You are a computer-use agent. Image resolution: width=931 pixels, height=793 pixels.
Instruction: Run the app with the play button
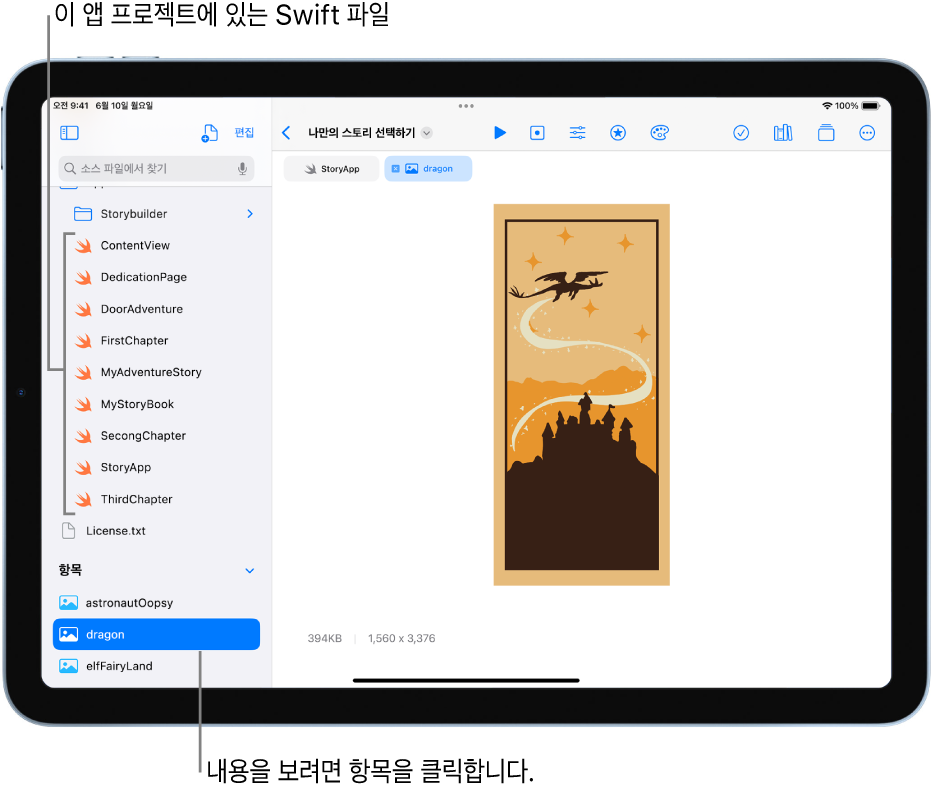[x=500, y=133]
